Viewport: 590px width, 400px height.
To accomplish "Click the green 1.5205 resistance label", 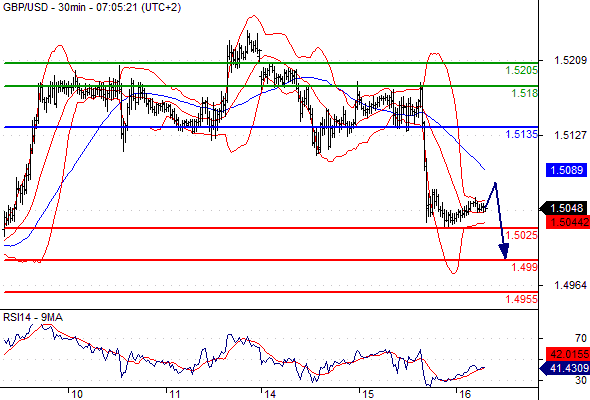I will pos(521,70).
